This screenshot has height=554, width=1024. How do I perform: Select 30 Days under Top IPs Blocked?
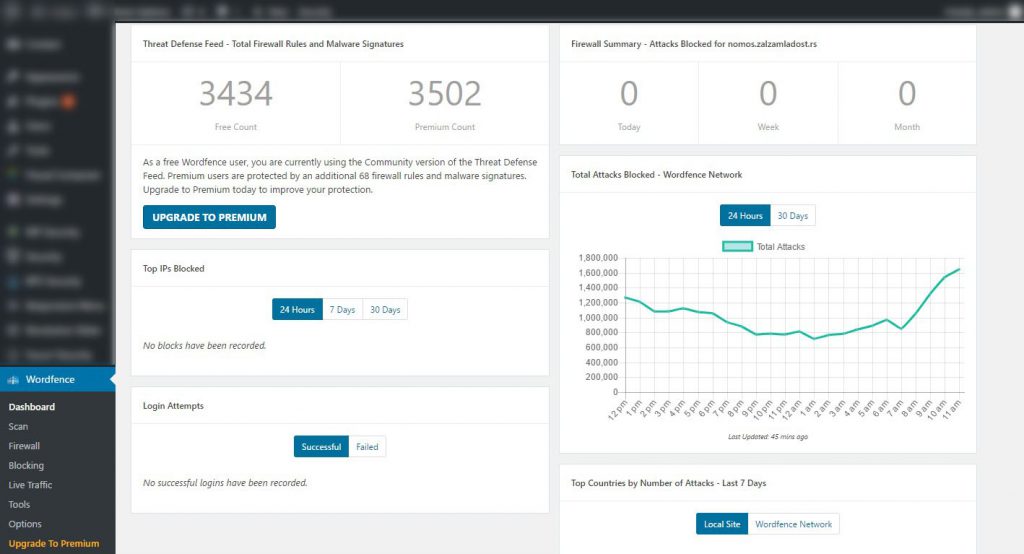click(385, 310)
